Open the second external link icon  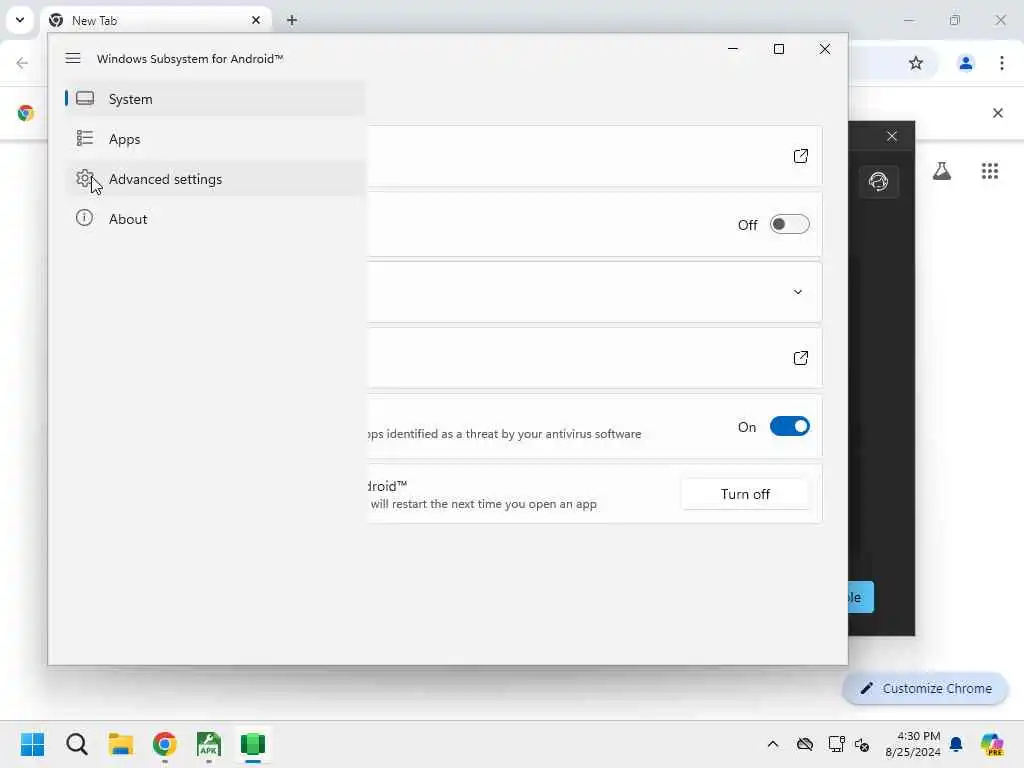coord(801,357)
